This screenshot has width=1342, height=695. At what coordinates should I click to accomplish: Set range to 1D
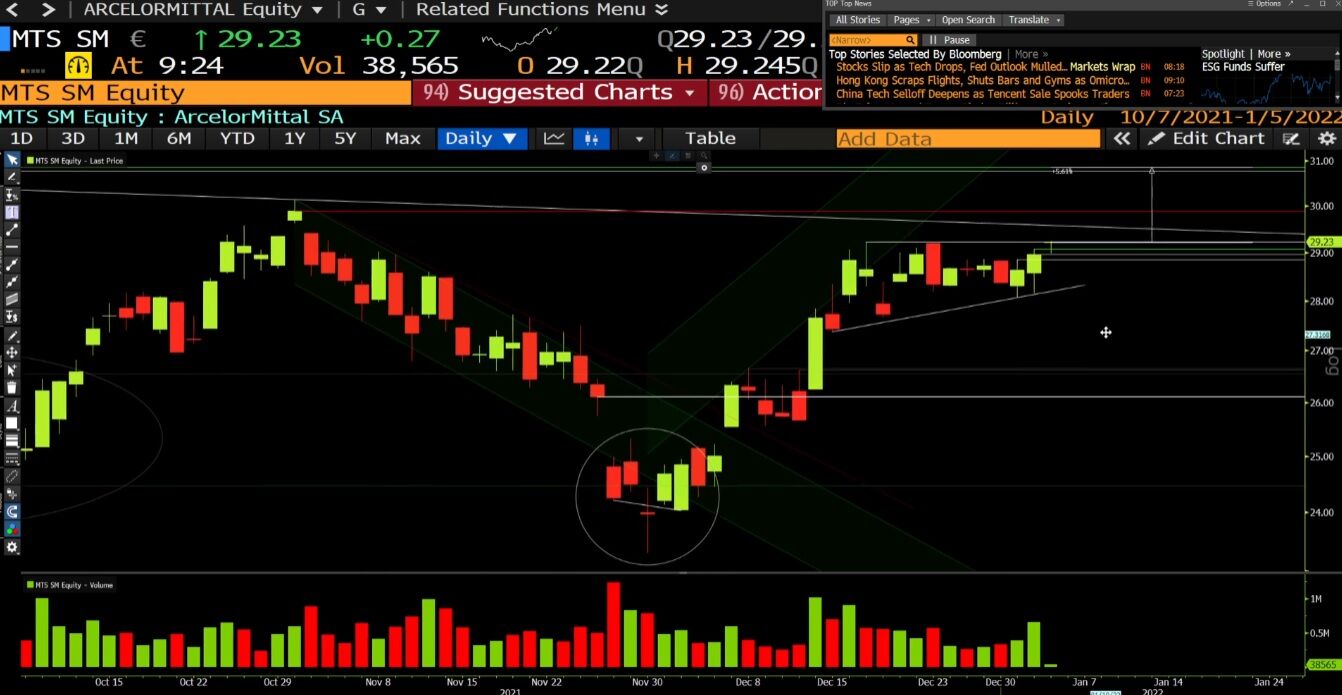[21, 139]
